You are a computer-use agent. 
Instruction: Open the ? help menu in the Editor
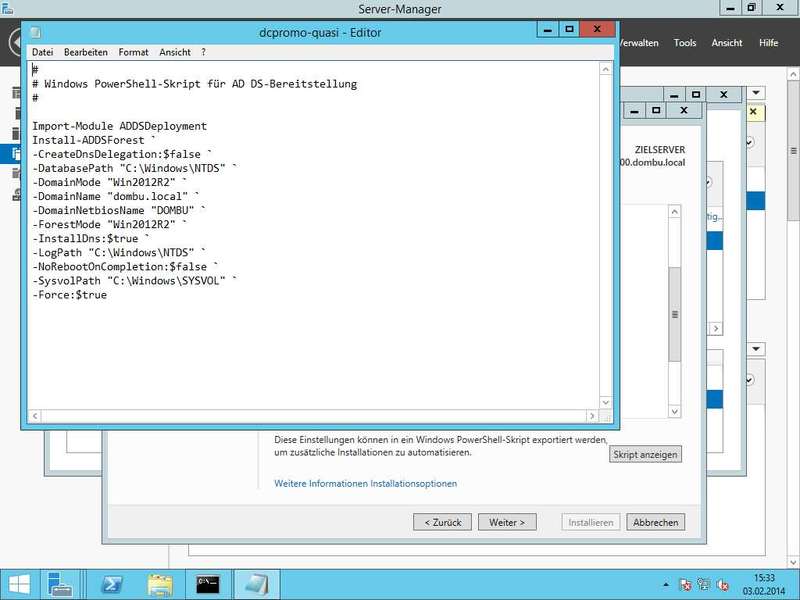click(203, 52)
